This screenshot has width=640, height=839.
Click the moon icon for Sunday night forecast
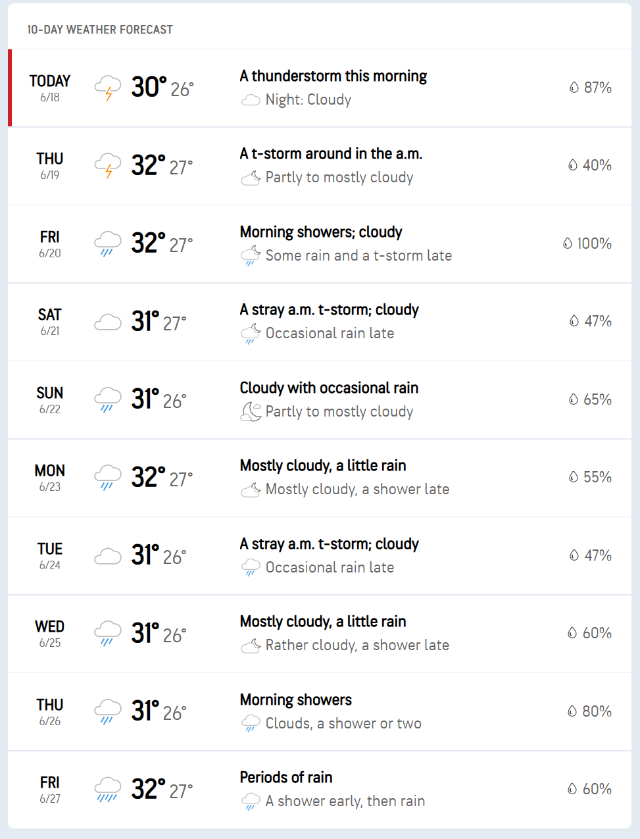click(250, 412)
